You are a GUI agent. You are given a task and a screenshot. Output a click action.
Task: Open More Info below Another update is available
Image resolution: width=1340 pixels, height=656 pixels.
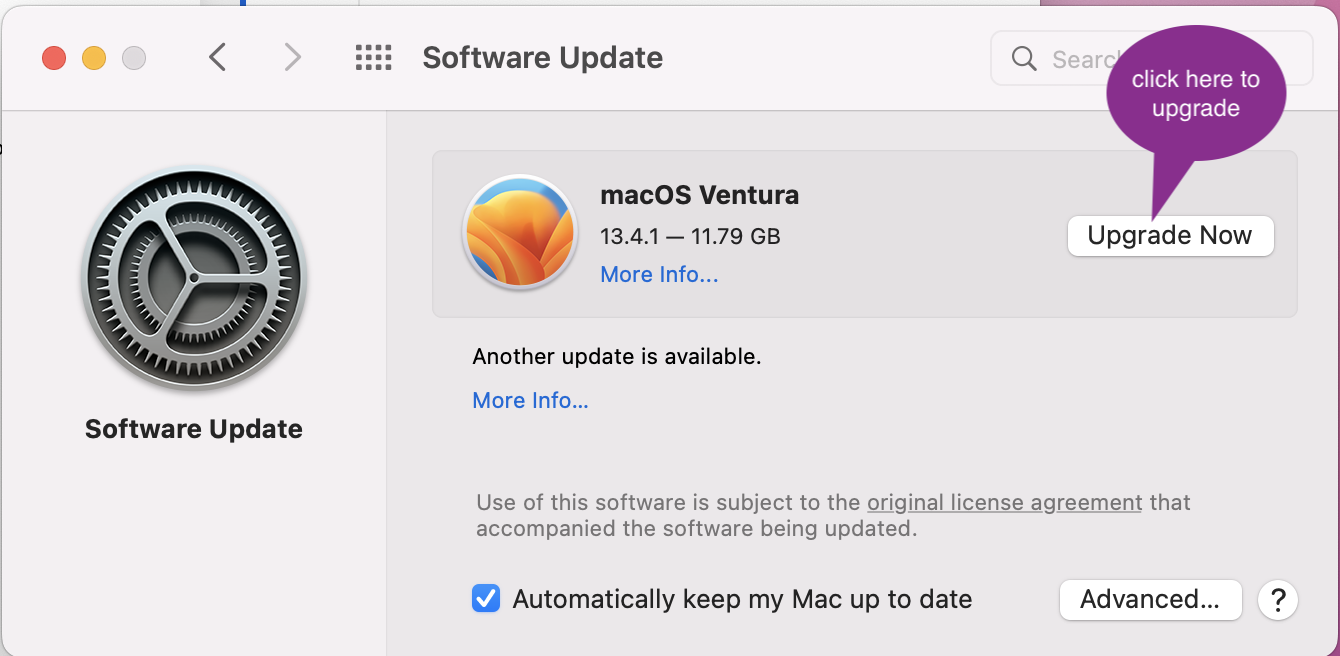(530, 400)
